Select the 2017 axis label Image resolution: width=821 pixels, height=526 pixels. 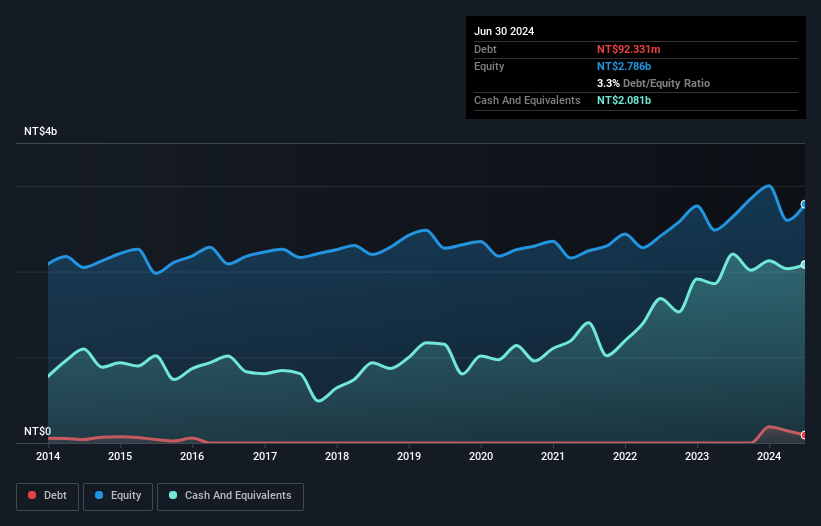point(265,456)
